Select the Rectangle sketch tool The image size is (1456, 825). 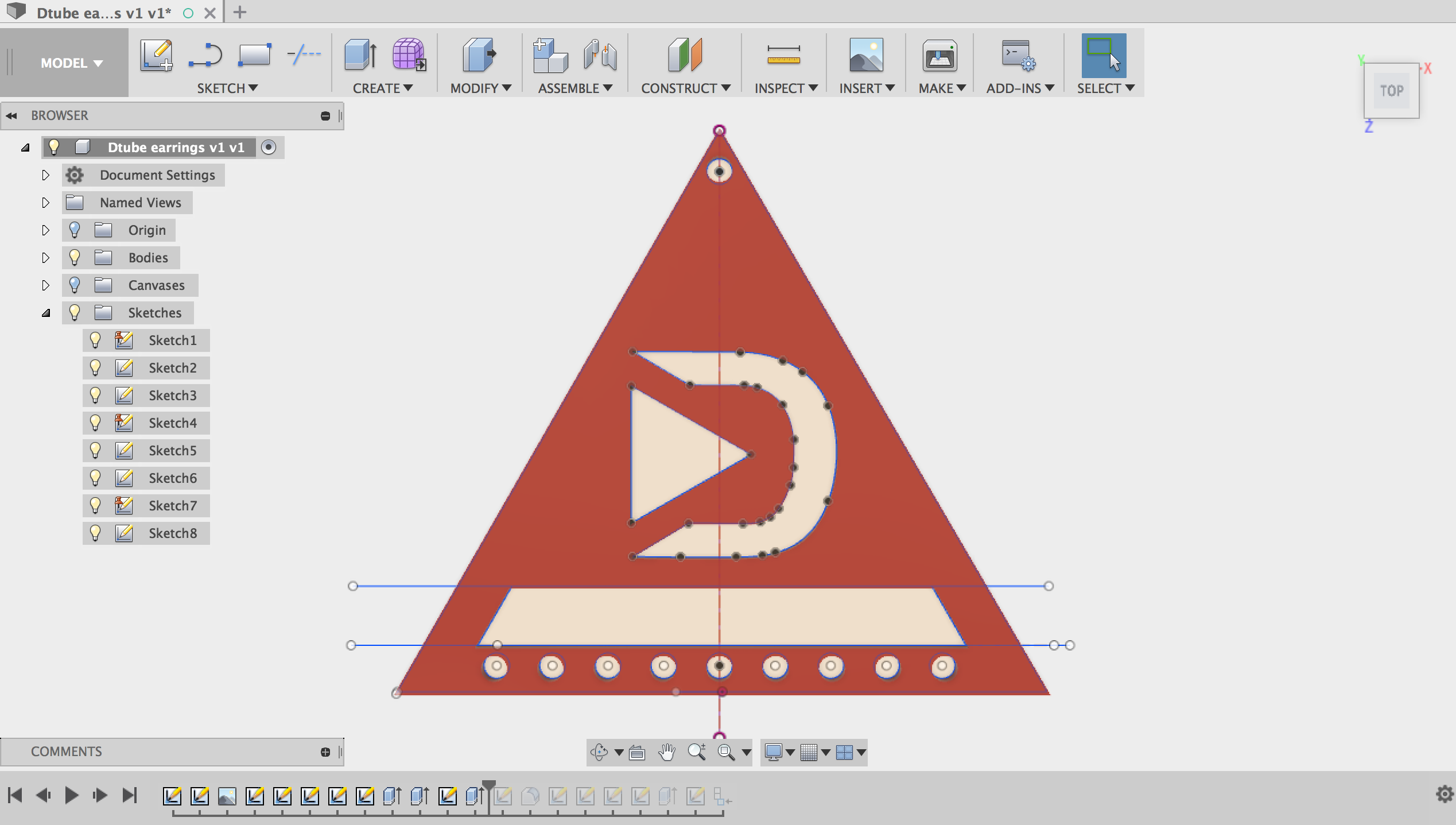pos(255,55)
